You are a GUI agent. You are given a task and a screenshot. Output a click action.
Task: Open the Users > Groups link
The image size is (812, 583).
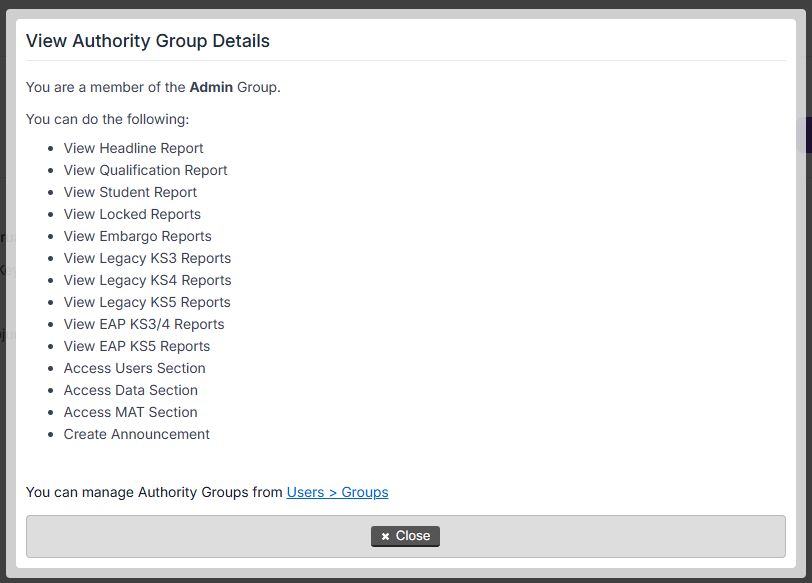pyautogui.click(x=337, y=492)
